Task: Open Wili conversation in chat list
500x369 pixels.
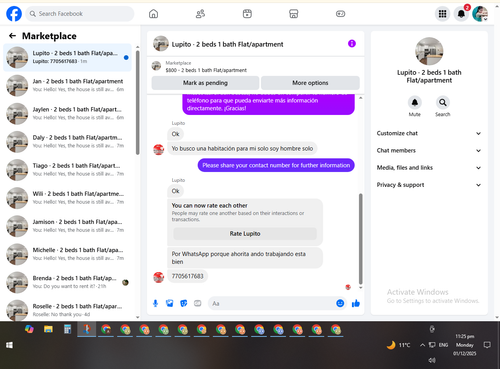Action: click(x=67, y=198)
